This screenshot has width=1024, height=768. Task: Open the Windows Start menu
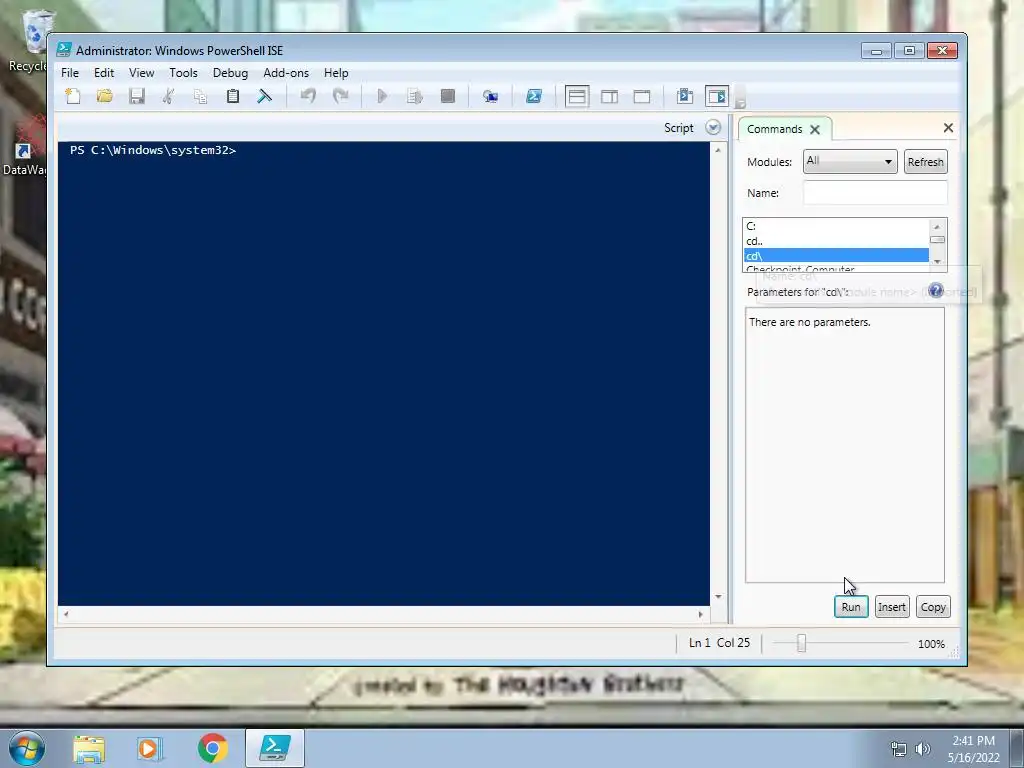(x=26, y=748)
